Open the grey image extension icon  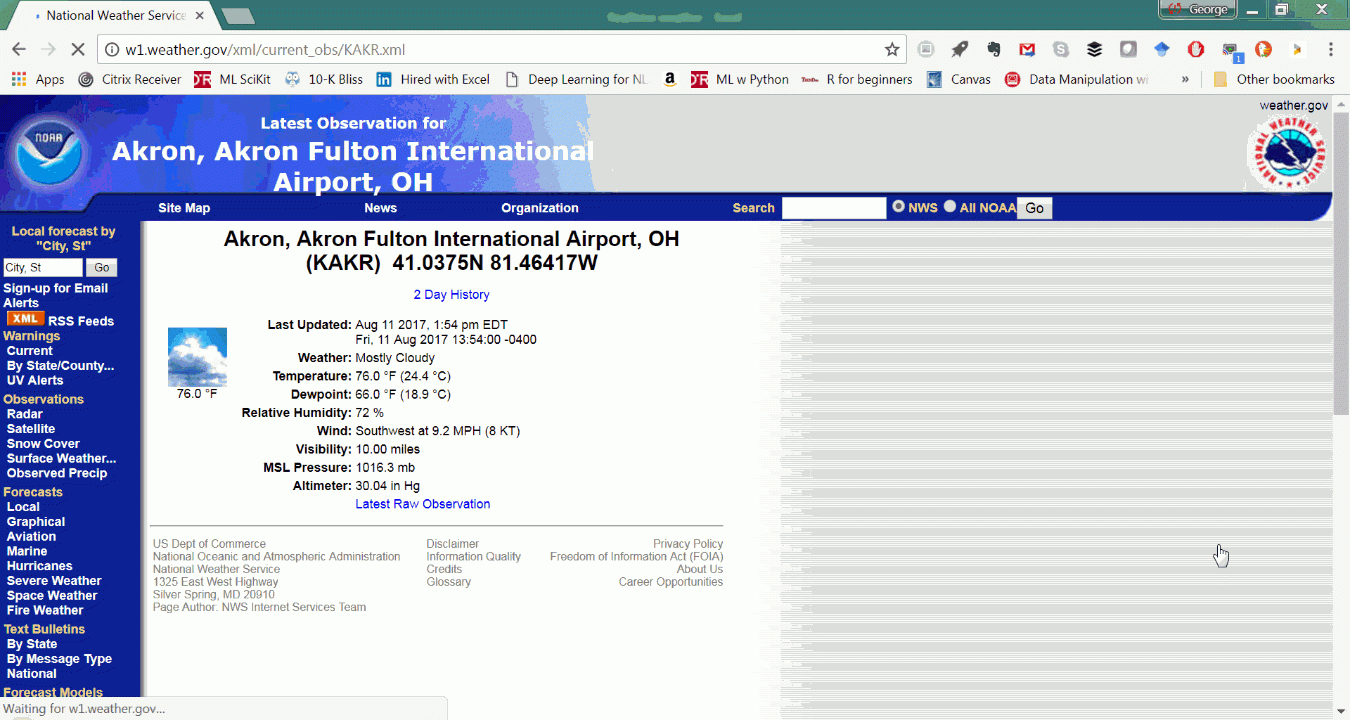point(926,49)
